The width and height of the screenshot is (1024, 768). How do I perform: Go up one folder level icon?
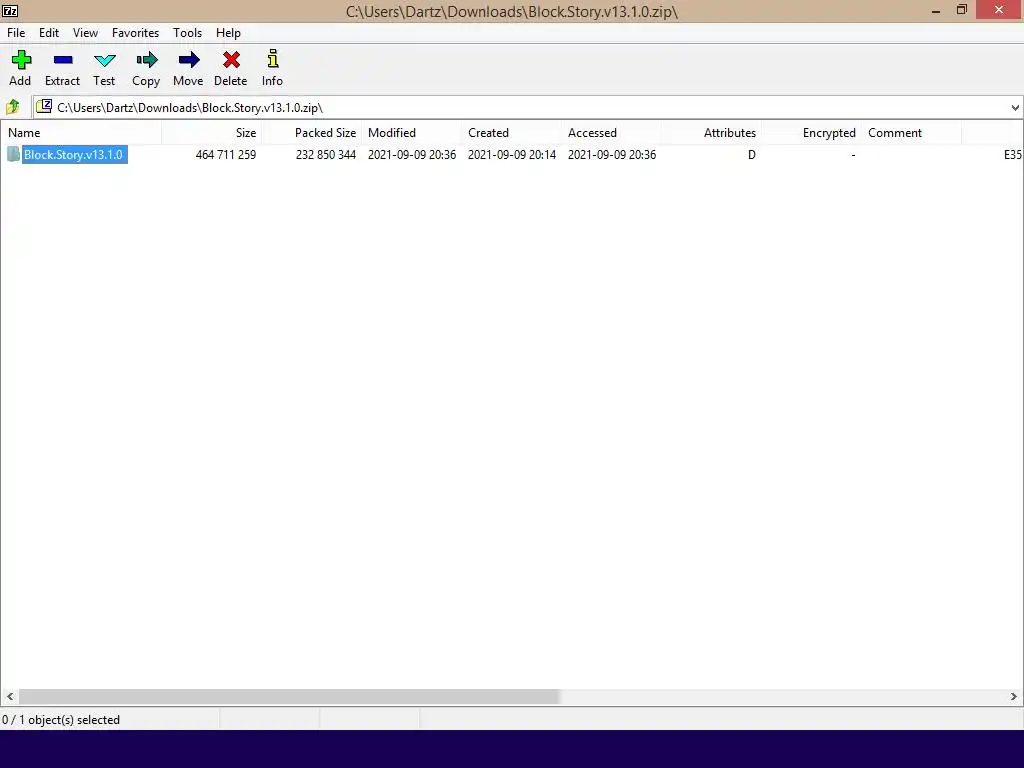(x=12, y=106)
